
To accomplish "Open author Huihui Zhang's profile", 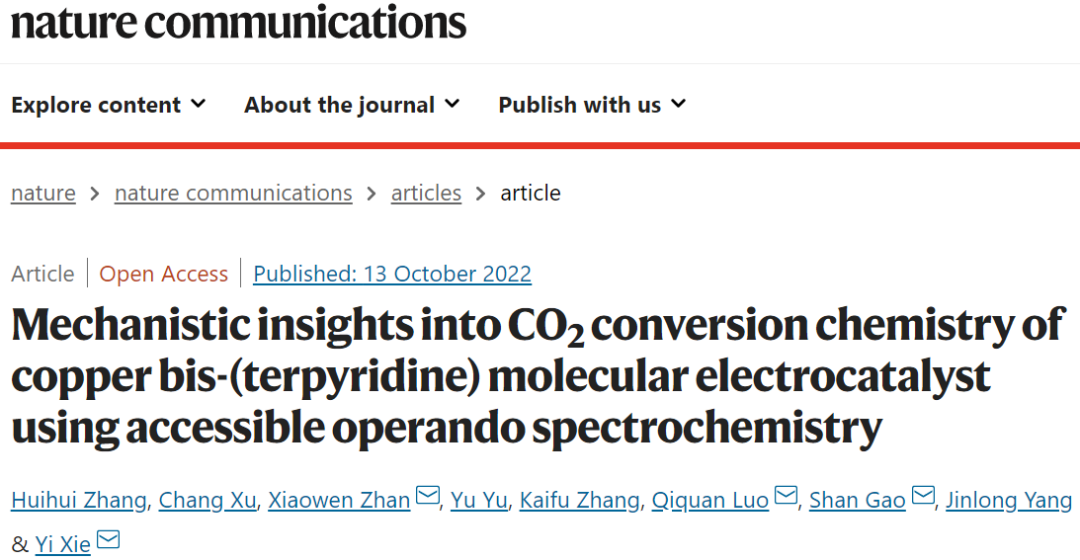I will tap(79, 501).
